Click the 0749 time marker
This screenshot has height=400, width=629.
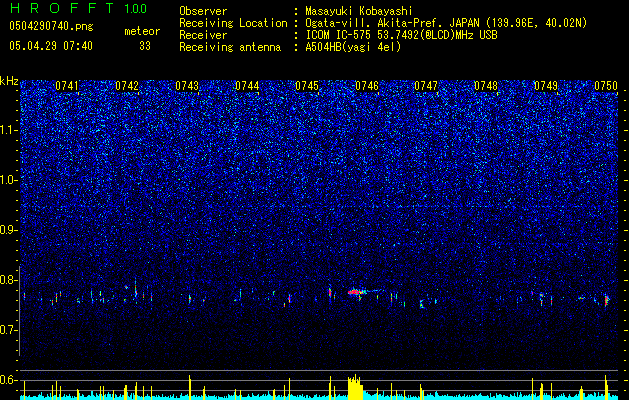pos(546,86)
